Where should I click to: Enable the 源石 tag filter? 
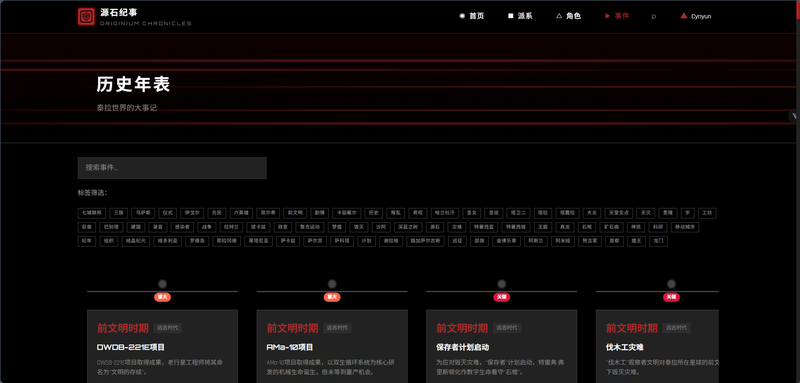point(435,227)
